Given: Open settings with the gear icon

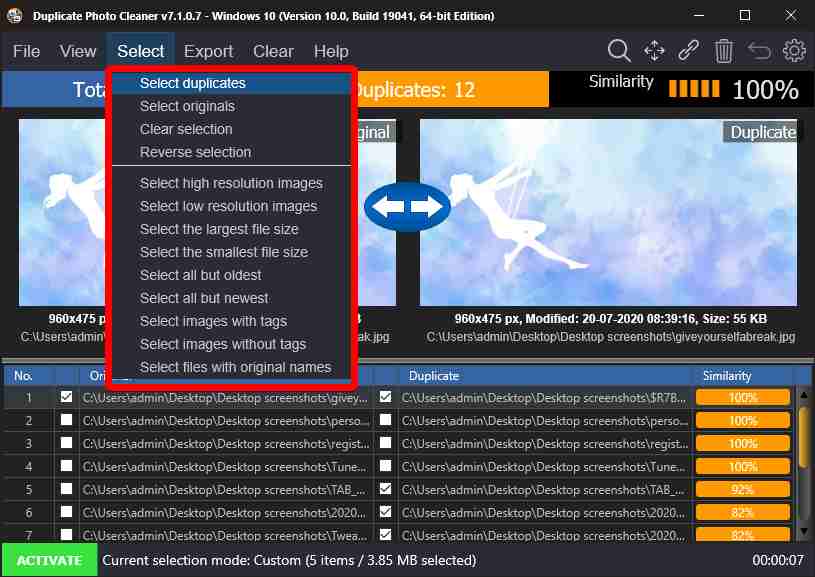Looking at the screenshot, I should click(794, 51).
